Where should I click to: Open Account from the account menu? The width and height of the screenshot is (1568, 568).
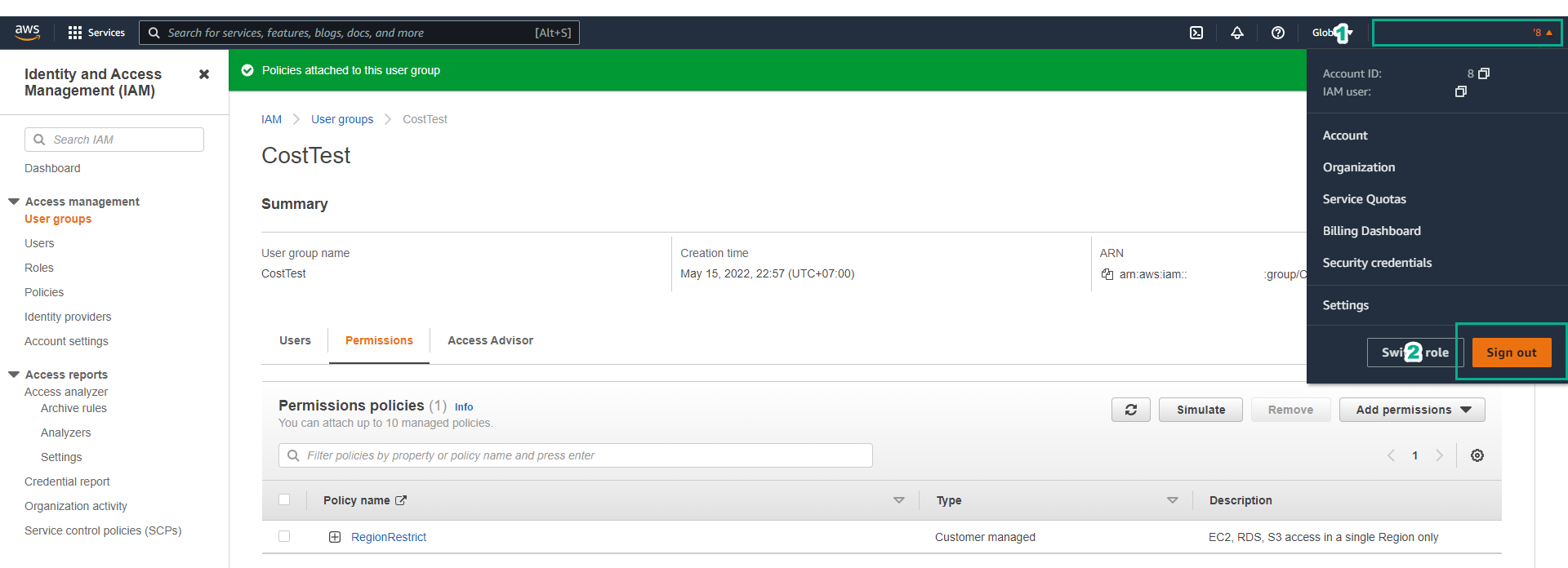[1345, 135]
